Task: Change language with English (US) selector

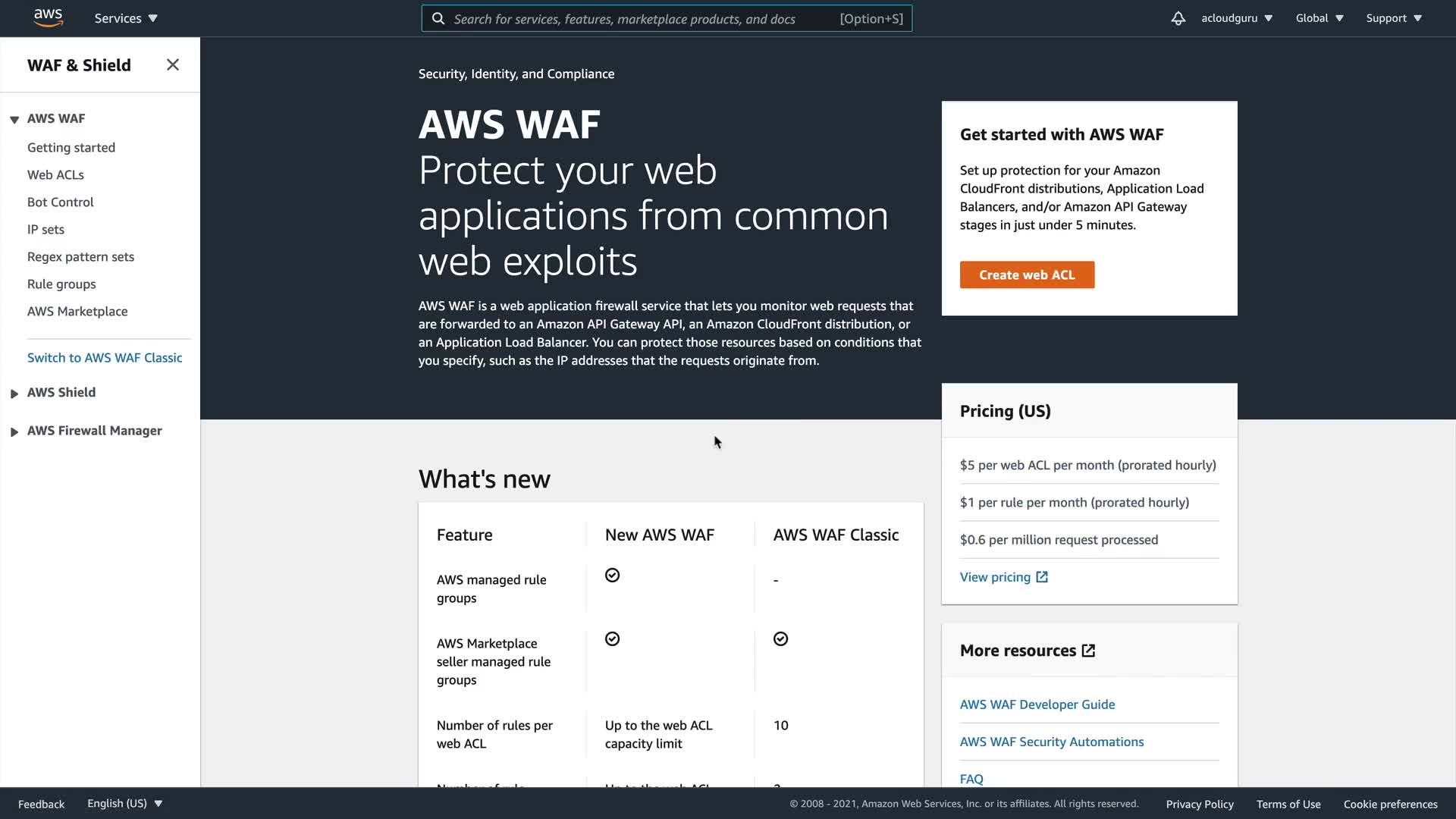Action: point(124,804)
